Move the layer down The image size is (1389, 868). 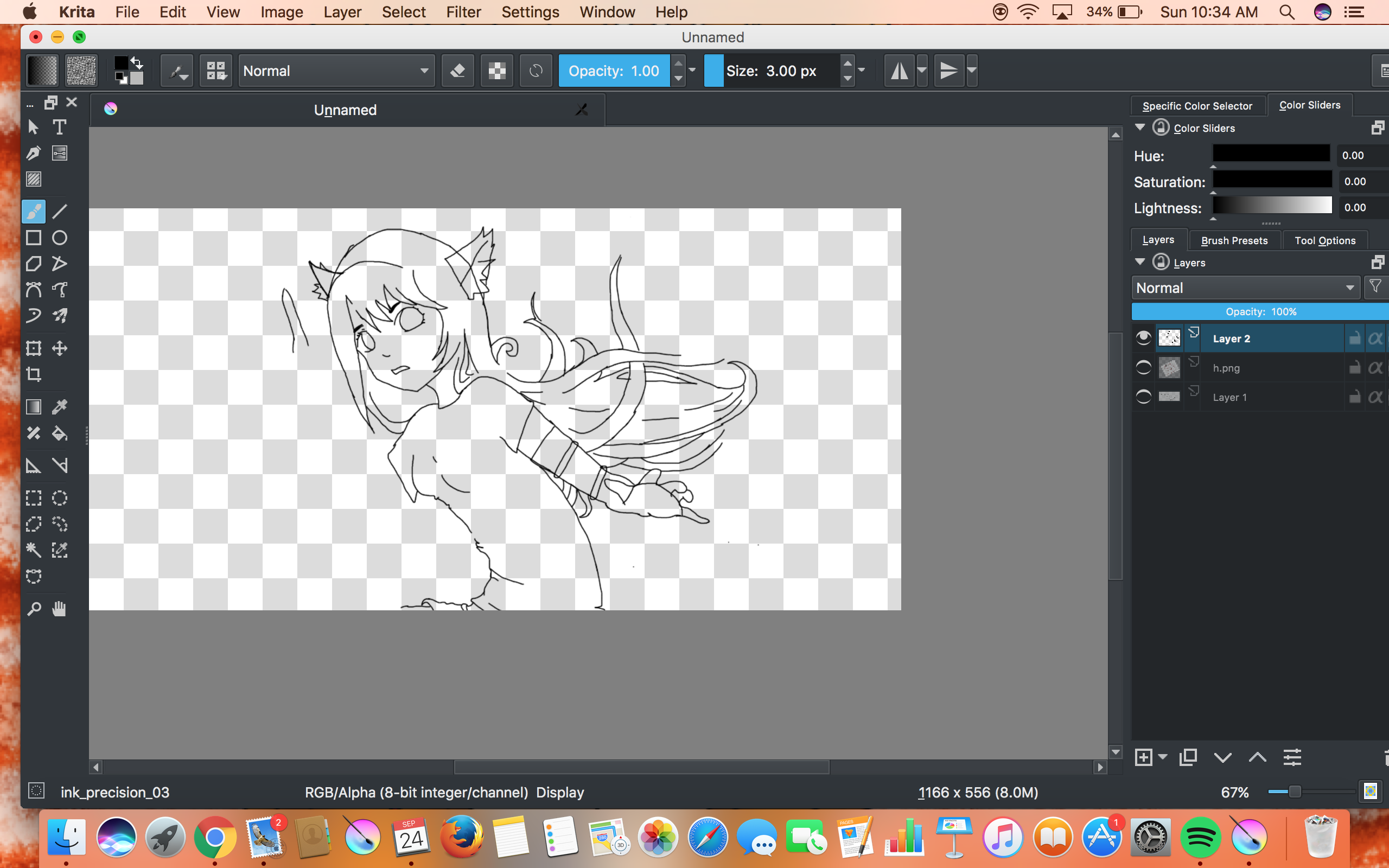pyautogui.click(x=1223, y=757)
